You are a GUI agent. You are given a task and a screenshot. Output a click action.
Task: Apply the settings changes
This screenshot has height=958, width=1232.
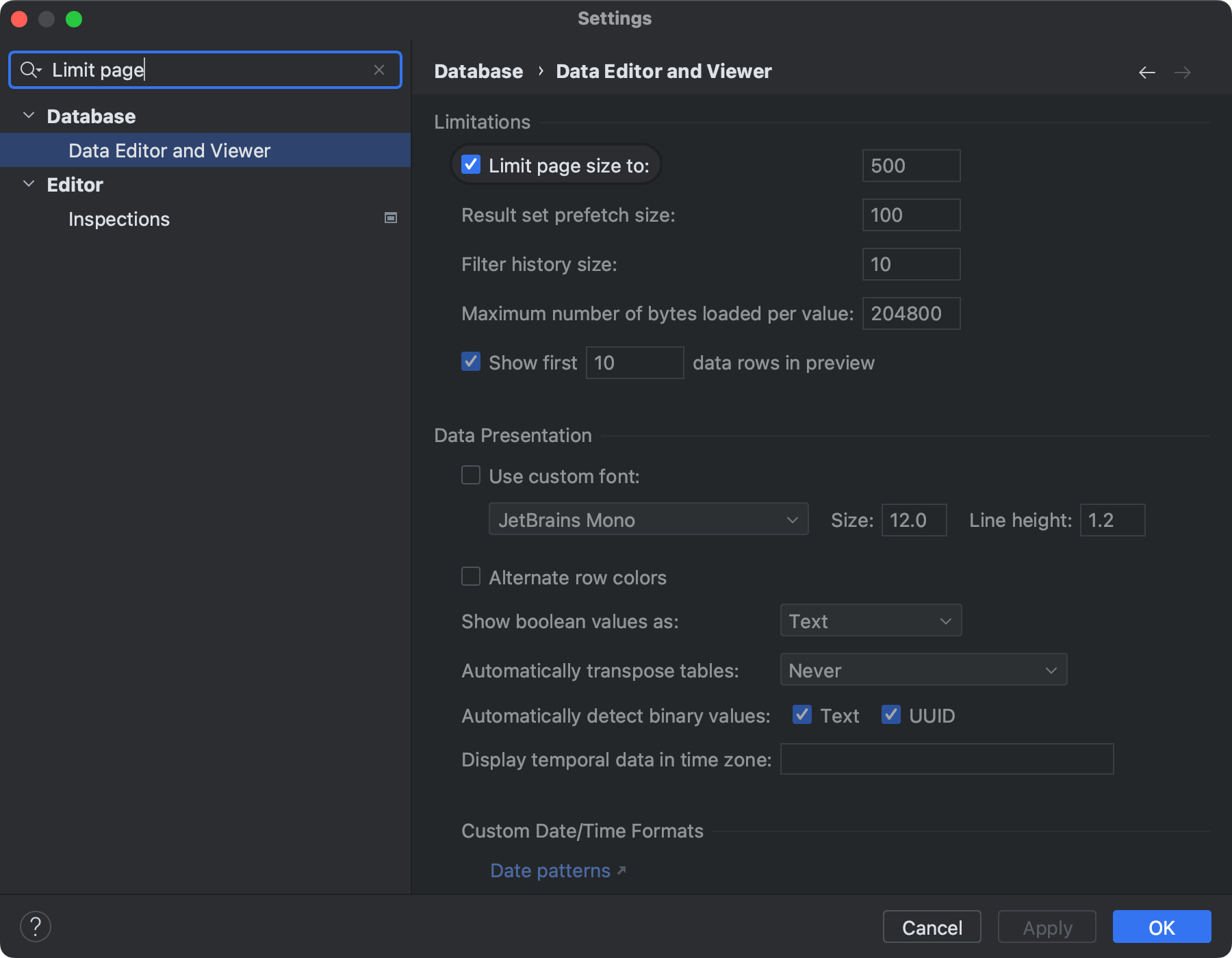click(x=1047, y=927)
